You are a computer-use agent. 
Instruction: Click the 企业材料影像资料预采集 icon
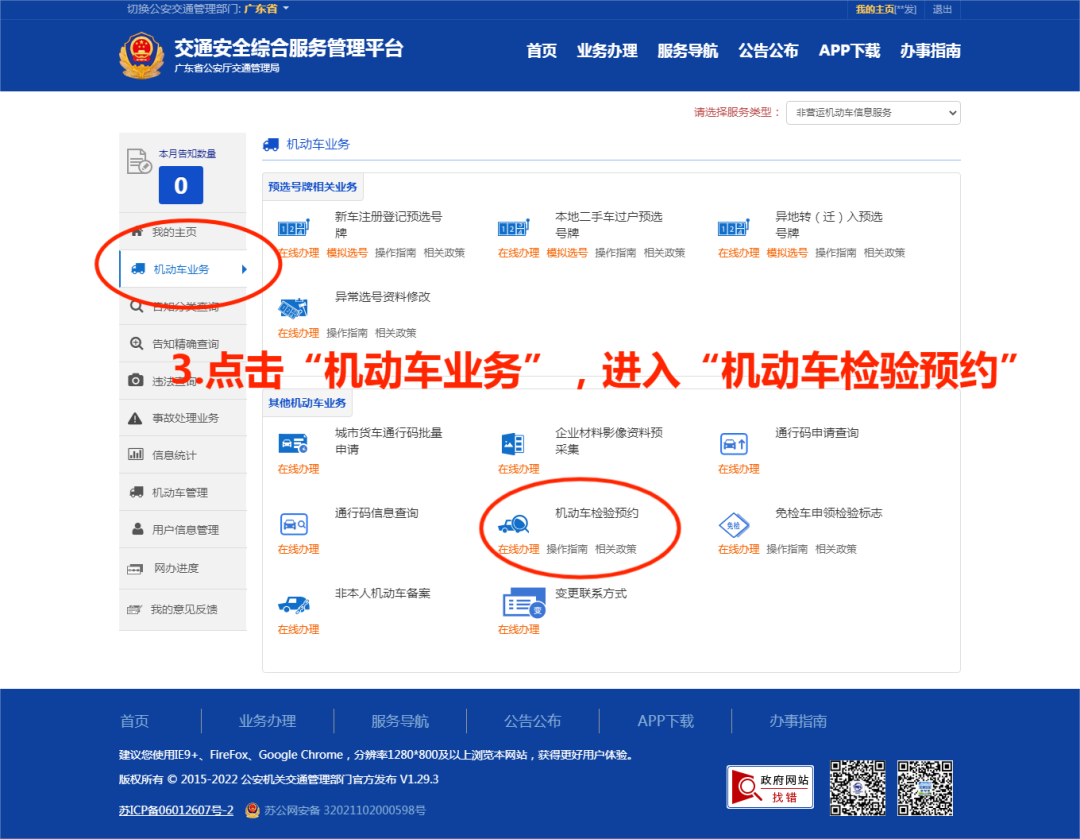pos(513,444)
